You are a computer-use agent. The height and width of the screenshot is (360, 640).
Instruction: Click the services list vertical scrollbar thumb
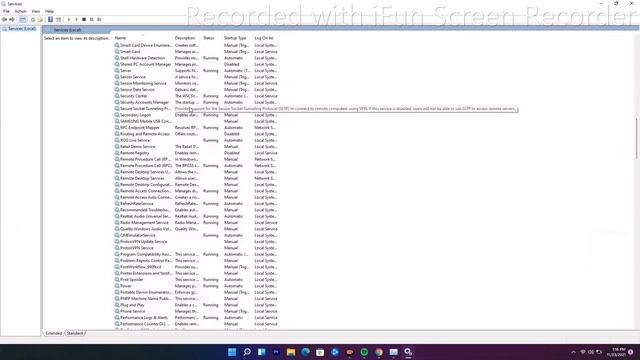(636, 139)
